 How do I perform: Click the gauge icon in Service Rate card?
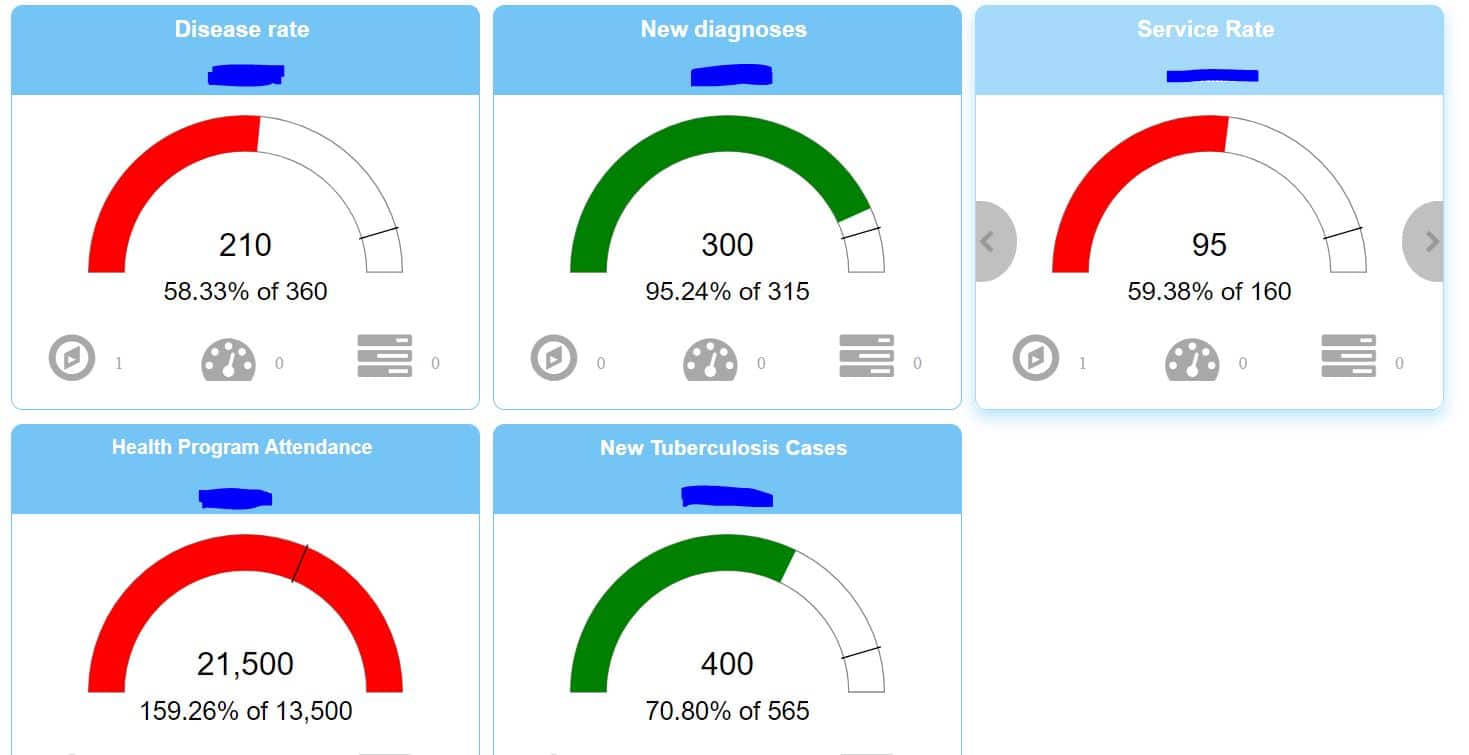tap(1193, 360)
